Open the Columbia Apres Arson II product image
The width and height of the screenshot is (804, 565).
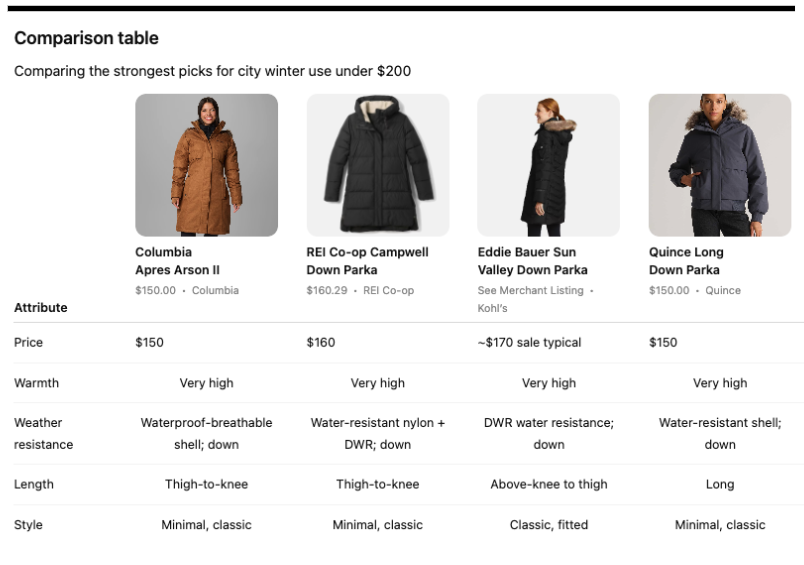tap(206, 165)
